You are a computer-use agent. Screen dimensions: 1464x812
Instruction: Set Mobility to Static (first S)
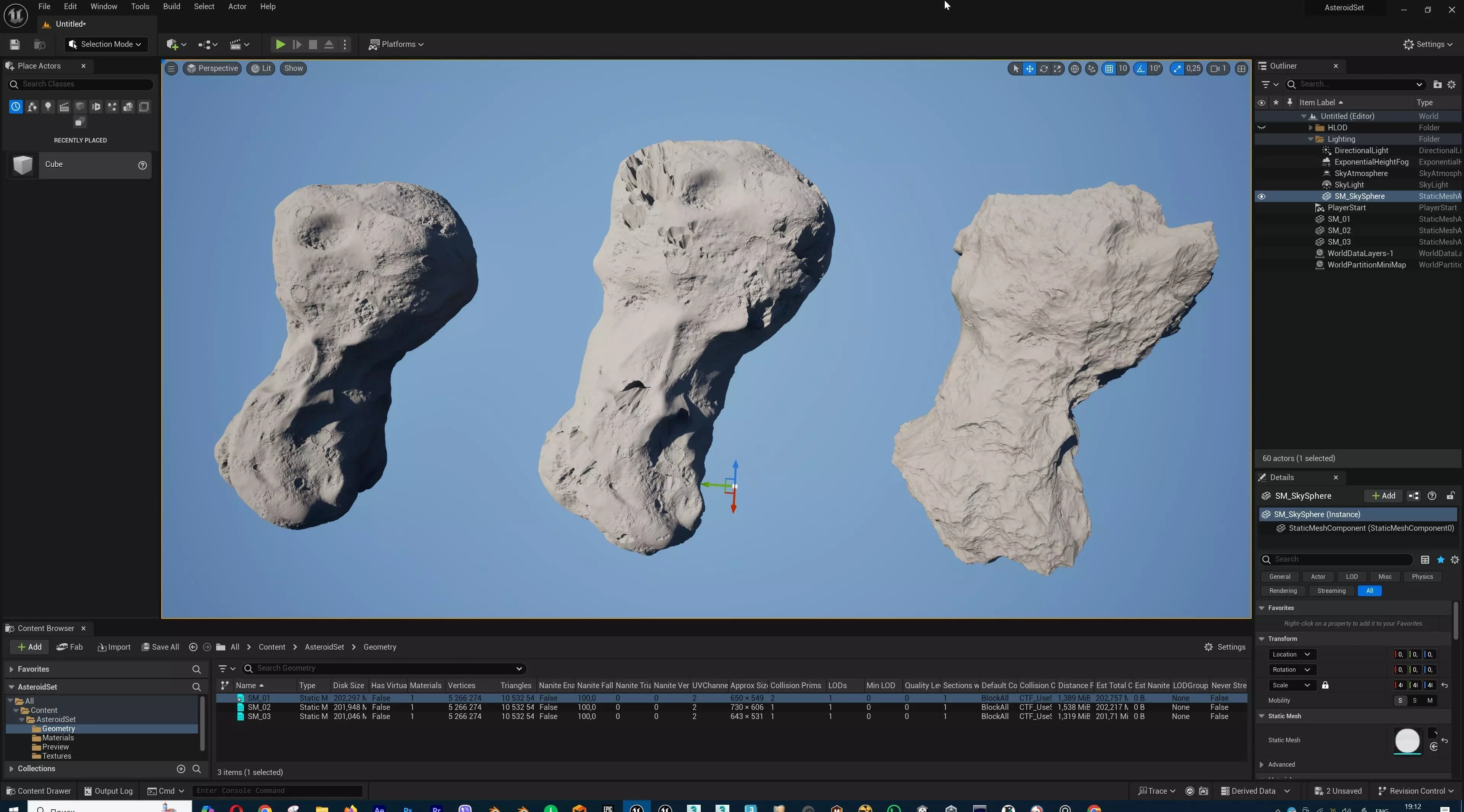click(x=1400, y=701)
